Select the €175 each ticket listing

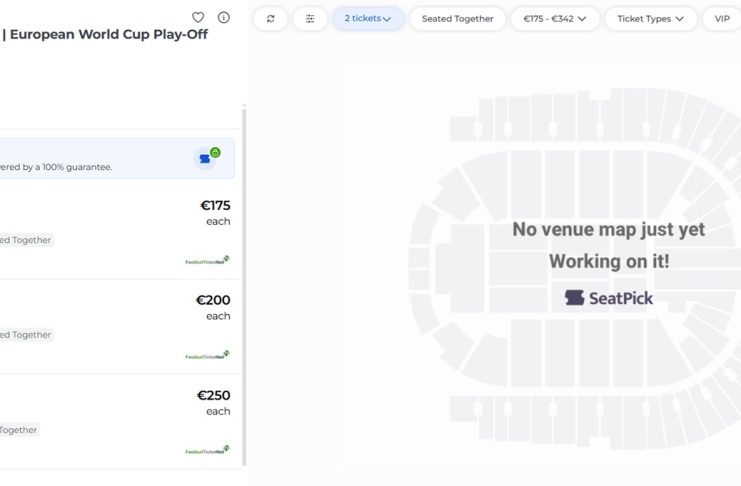pos(120,231)
